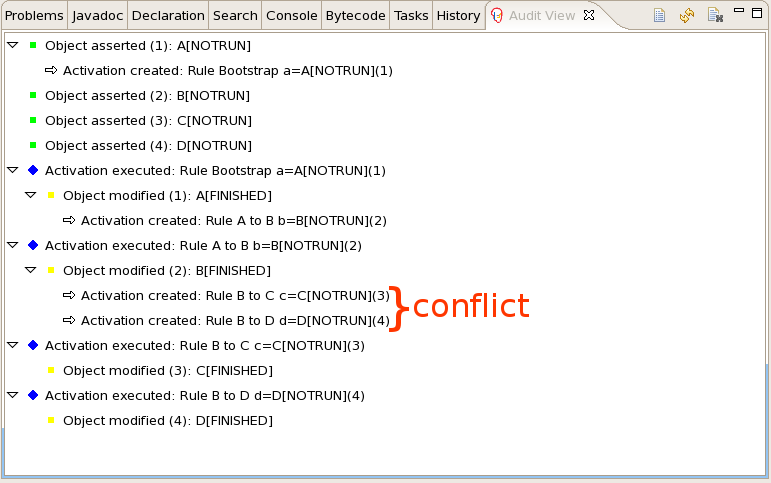Image resolution: width=771 pixels, height=483 pixels.
Task: Show the Console tab
Action: point(292,16)
